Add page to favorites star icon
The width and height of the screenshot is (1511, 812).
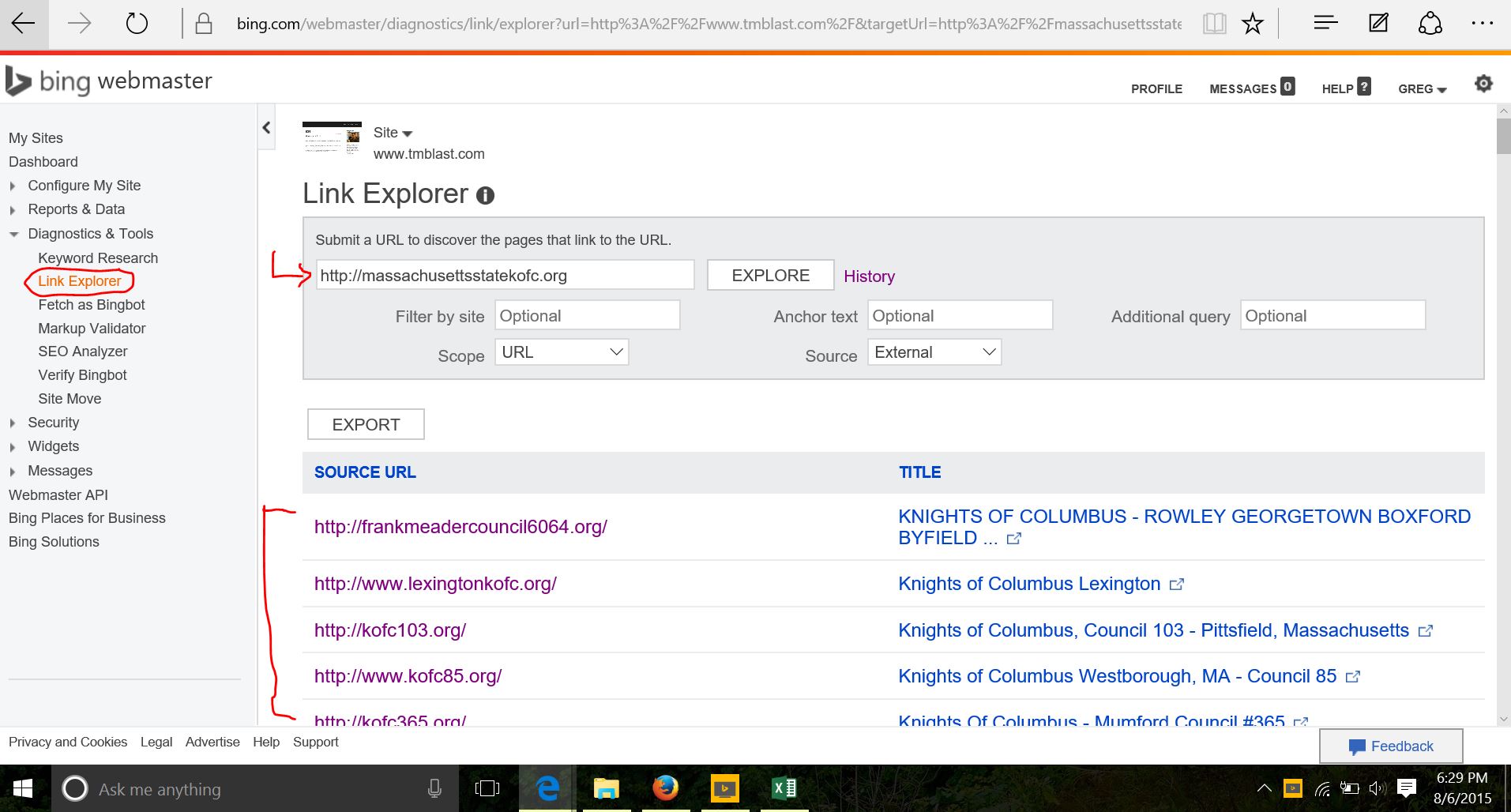coord(1252,24)
